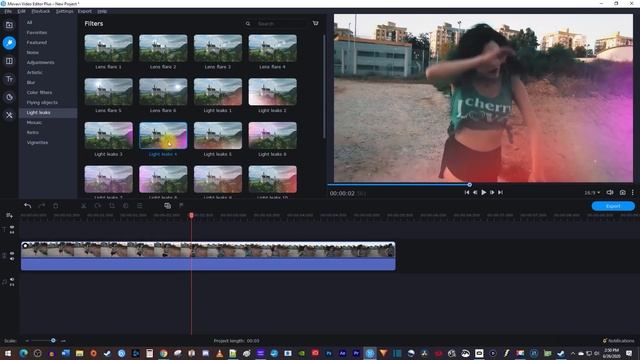The image size is (640, 360).
Task: Open Google Chrome from the taskbar
Action: pos(163,353)
